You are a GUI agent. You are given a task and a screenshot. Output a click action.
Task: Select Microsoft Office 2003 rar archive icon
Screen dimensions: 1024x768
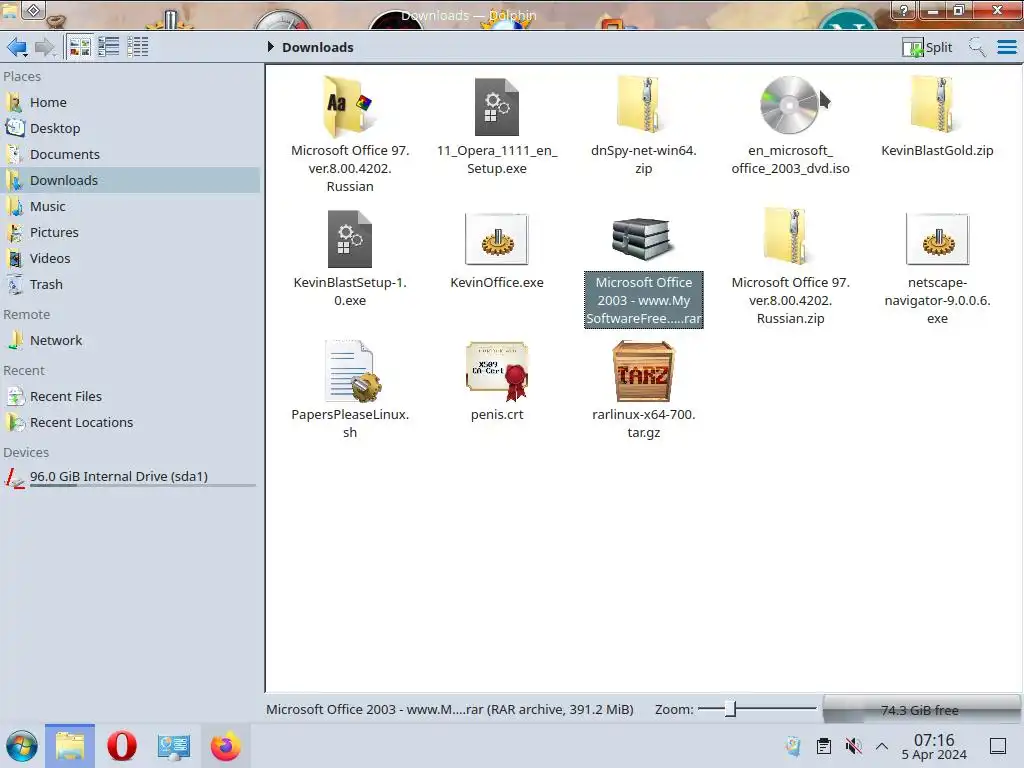click(644, 239)
